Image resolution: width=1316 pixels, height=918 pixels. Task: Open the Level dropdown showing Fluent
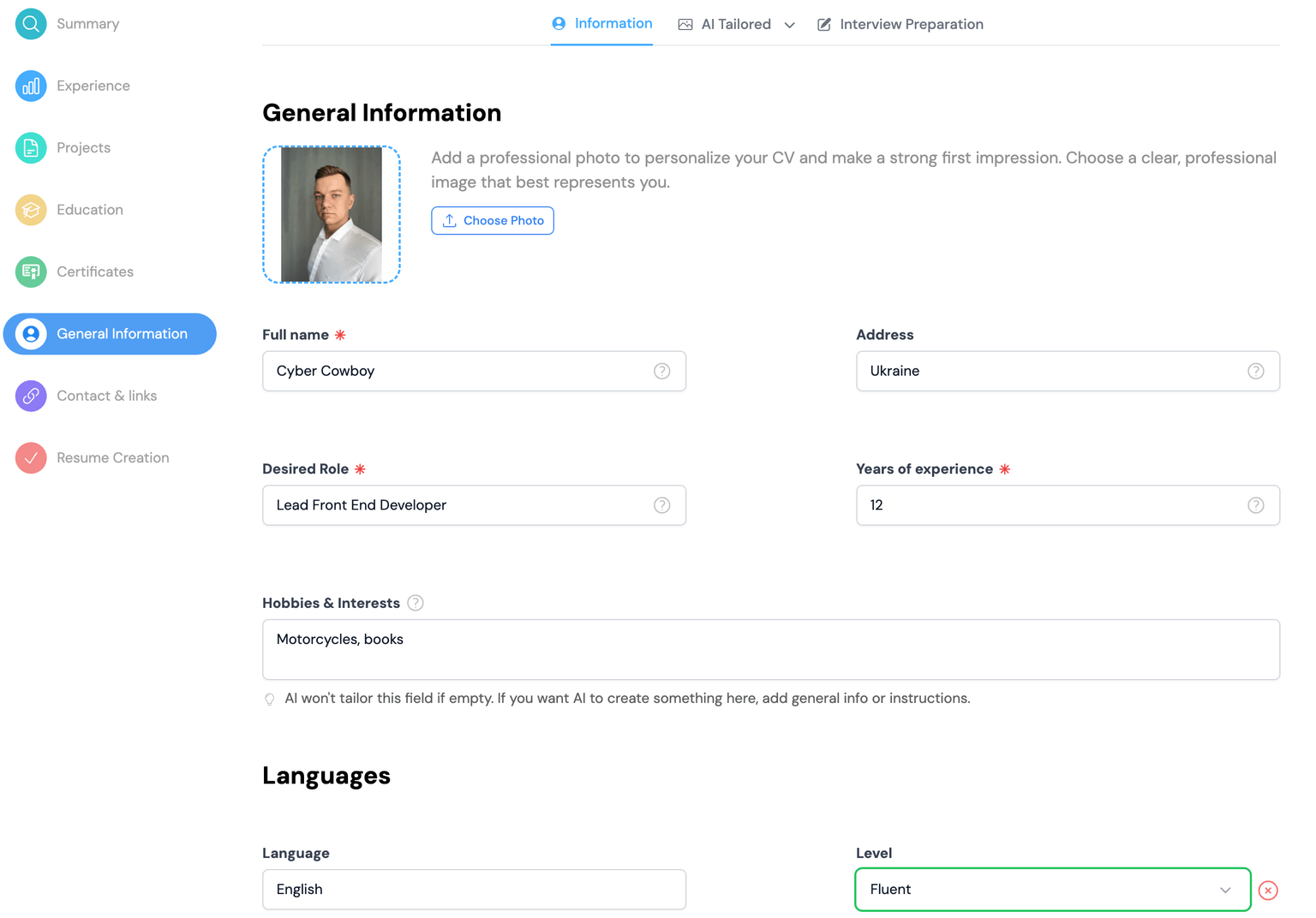(x=1053, y=890)
